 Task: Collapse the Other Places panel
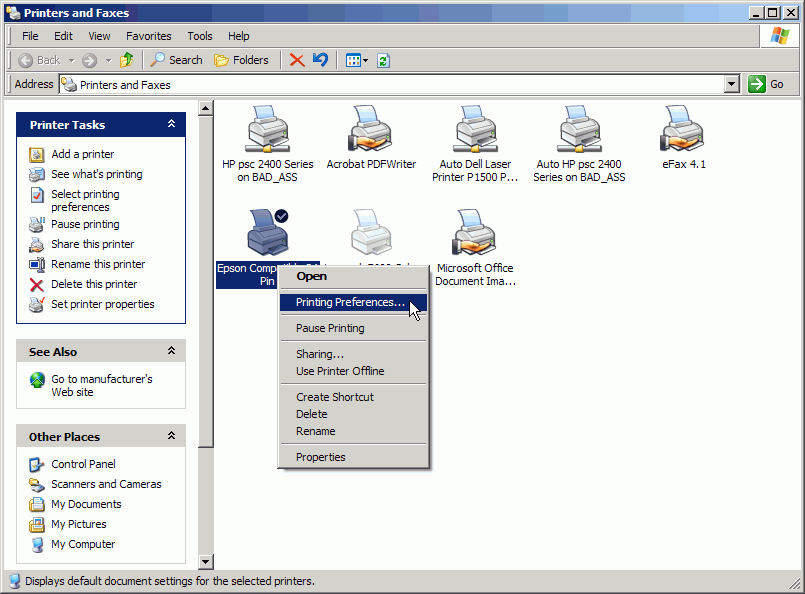coord(171,436)
